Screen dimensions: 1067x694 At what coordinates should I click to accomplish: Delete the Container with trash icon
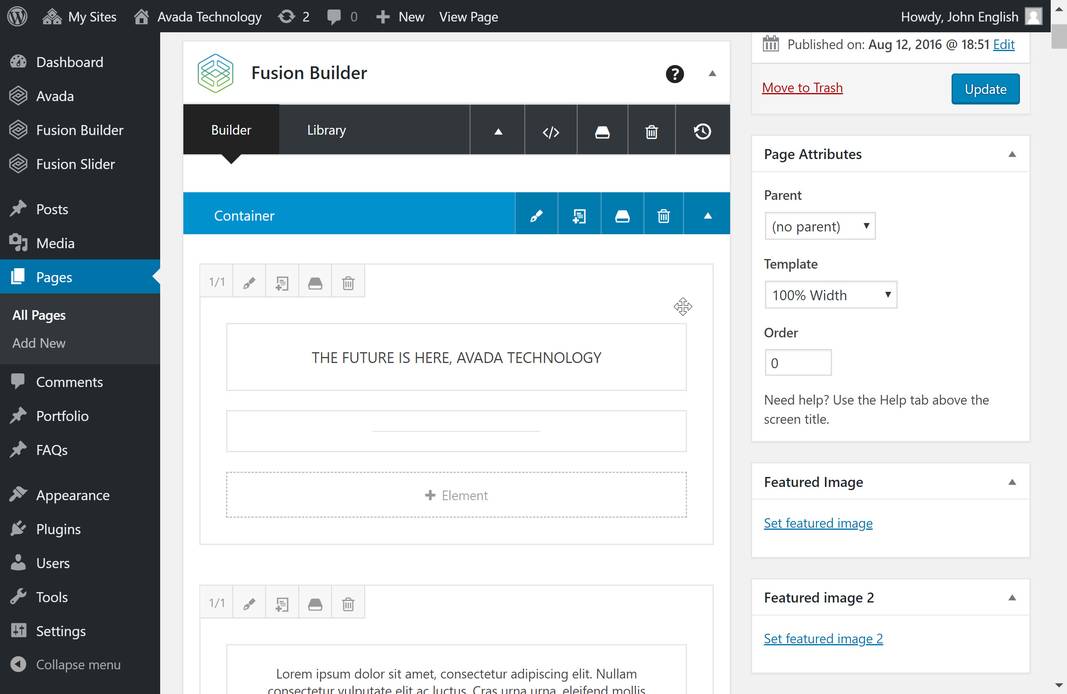(x=663, y=215)
